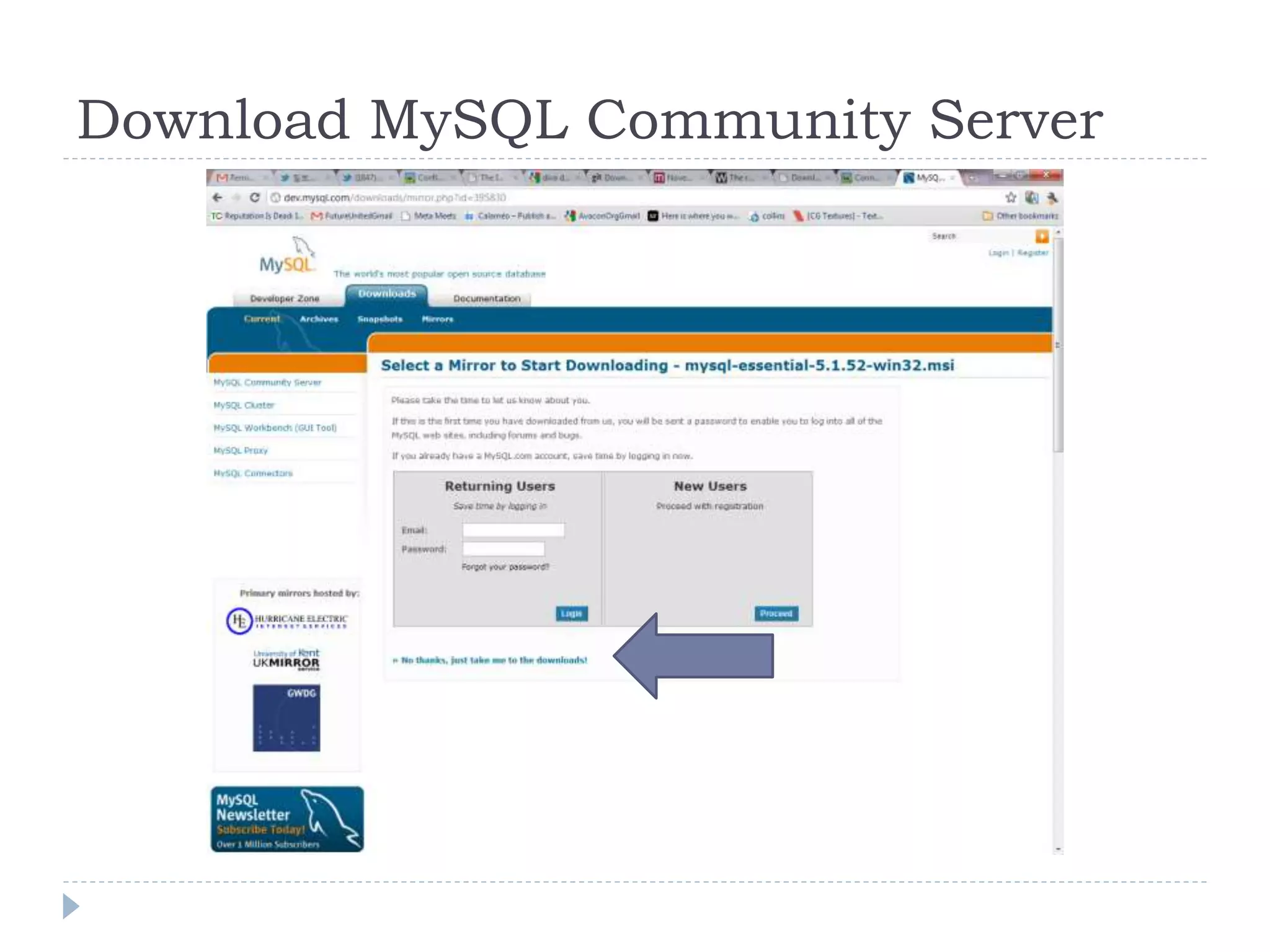Select the Snapshots submenu item
This screenshot has height=952, width=1270.
point(380,319)
